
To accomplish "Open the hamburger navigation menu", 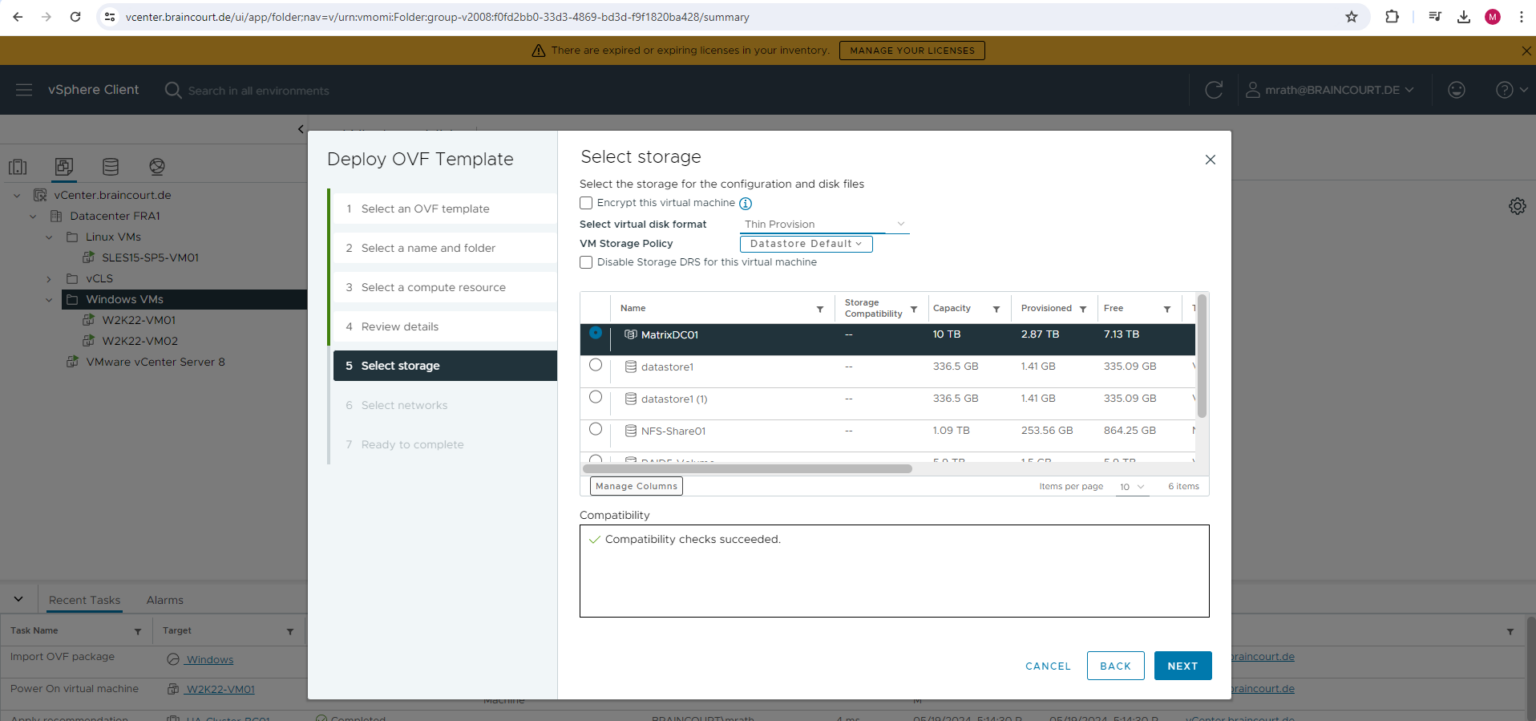I will [x=24, y=89].
